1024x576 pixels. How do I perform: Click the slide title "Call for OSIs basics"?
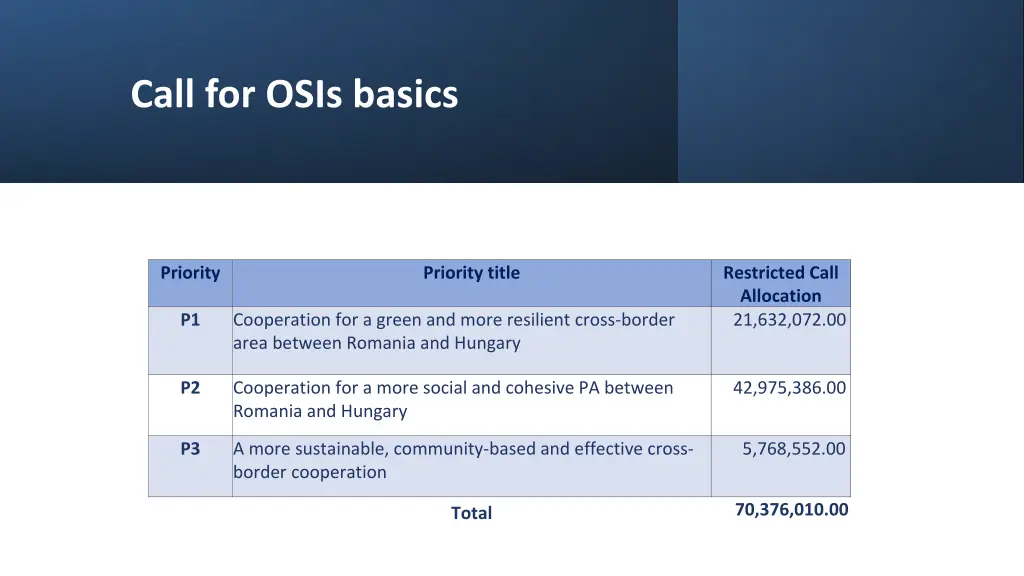(294, 93)
